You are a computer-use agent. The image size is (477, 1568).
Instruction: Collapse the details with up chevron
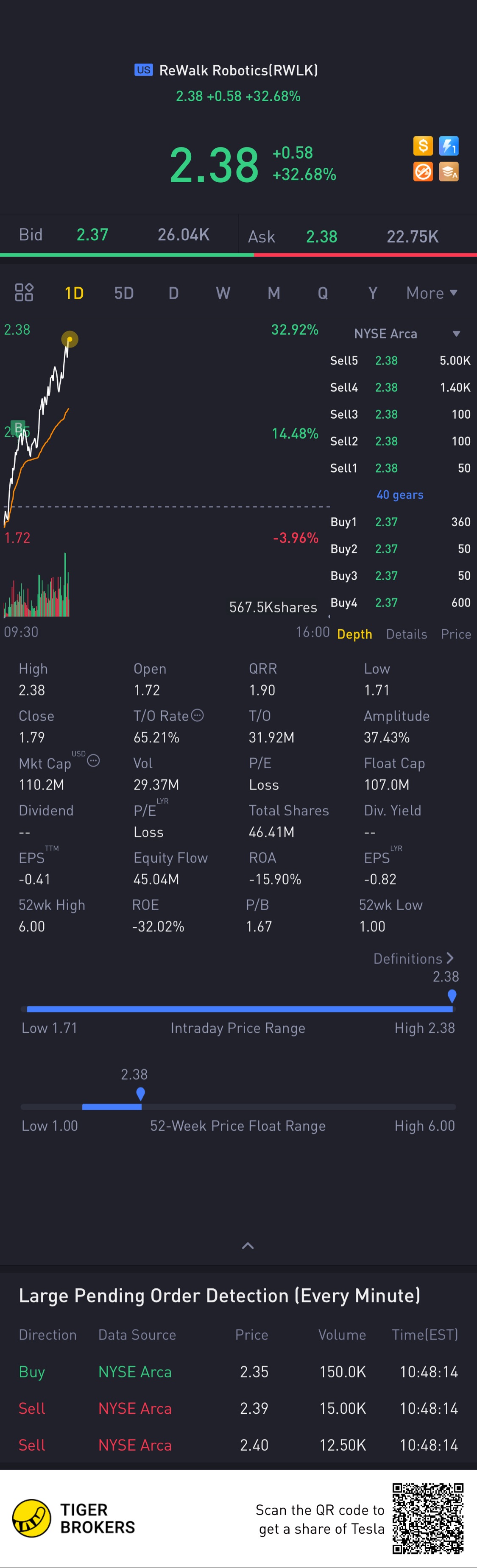click(248, 1246)
